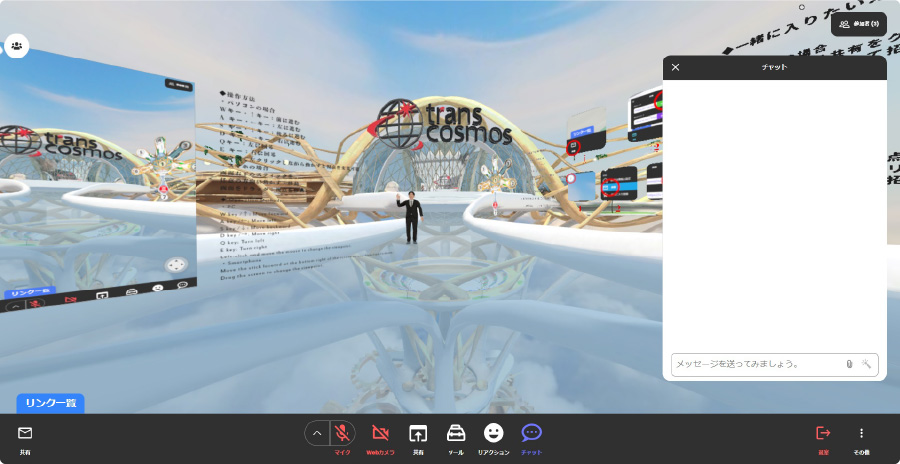Turn on the Webカメラ camera toggle
Screen dimensions: 900x464
(x=380, y=433)
